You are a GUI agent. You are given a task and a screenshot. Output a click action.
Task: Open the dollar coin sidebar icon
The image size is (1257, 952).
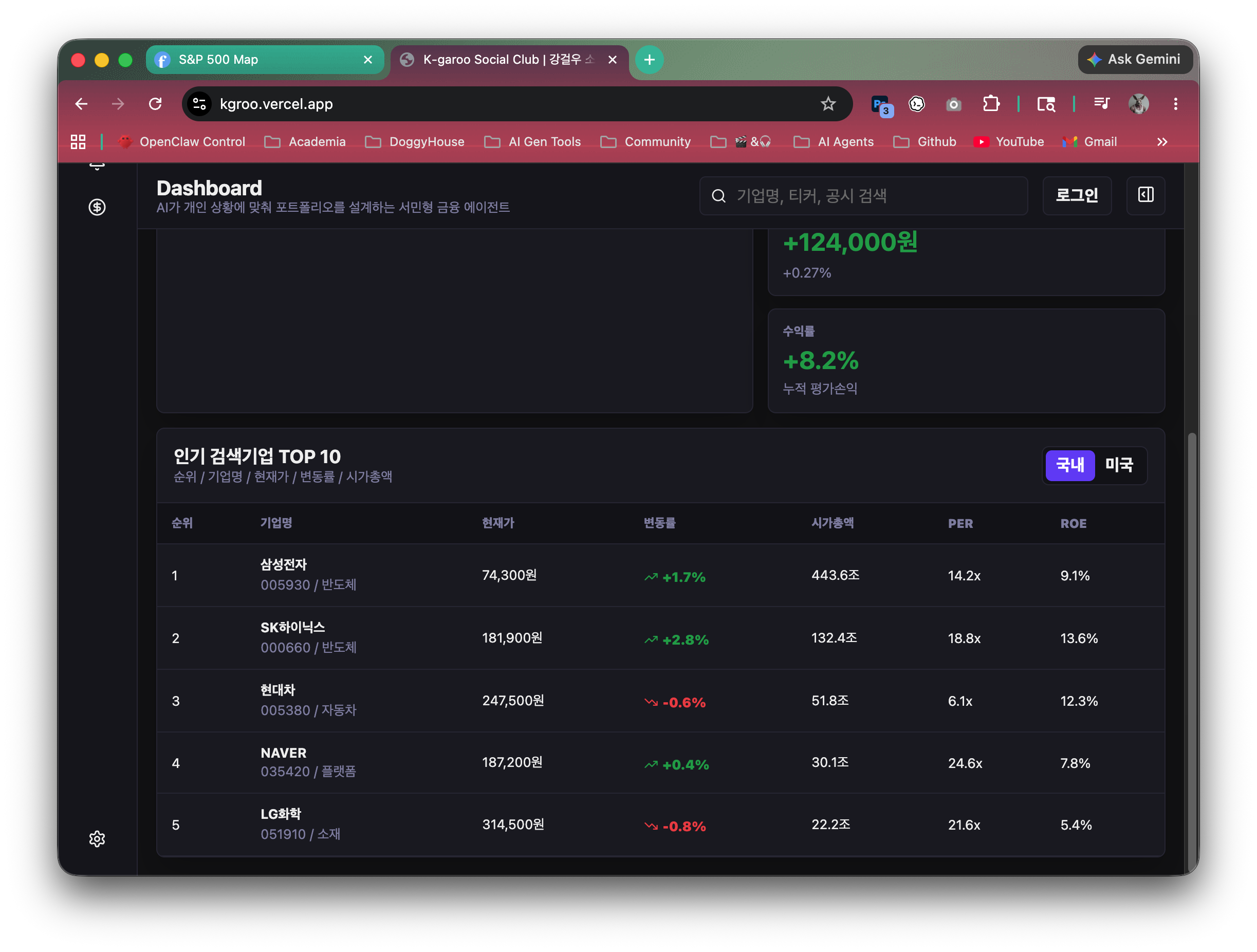coord(97,208)
